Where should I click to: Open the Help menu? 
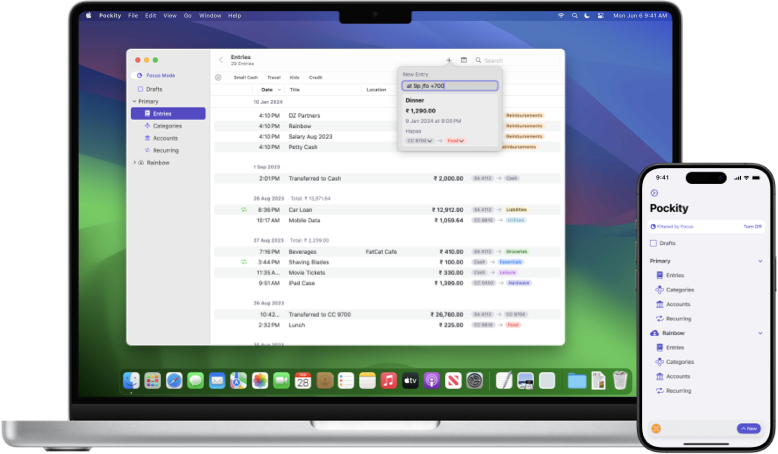tap(235, 16)
